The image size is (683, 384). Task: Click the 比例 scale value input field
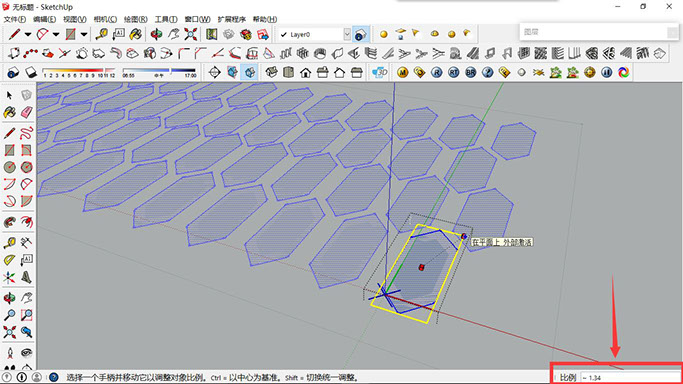(630, 377)
